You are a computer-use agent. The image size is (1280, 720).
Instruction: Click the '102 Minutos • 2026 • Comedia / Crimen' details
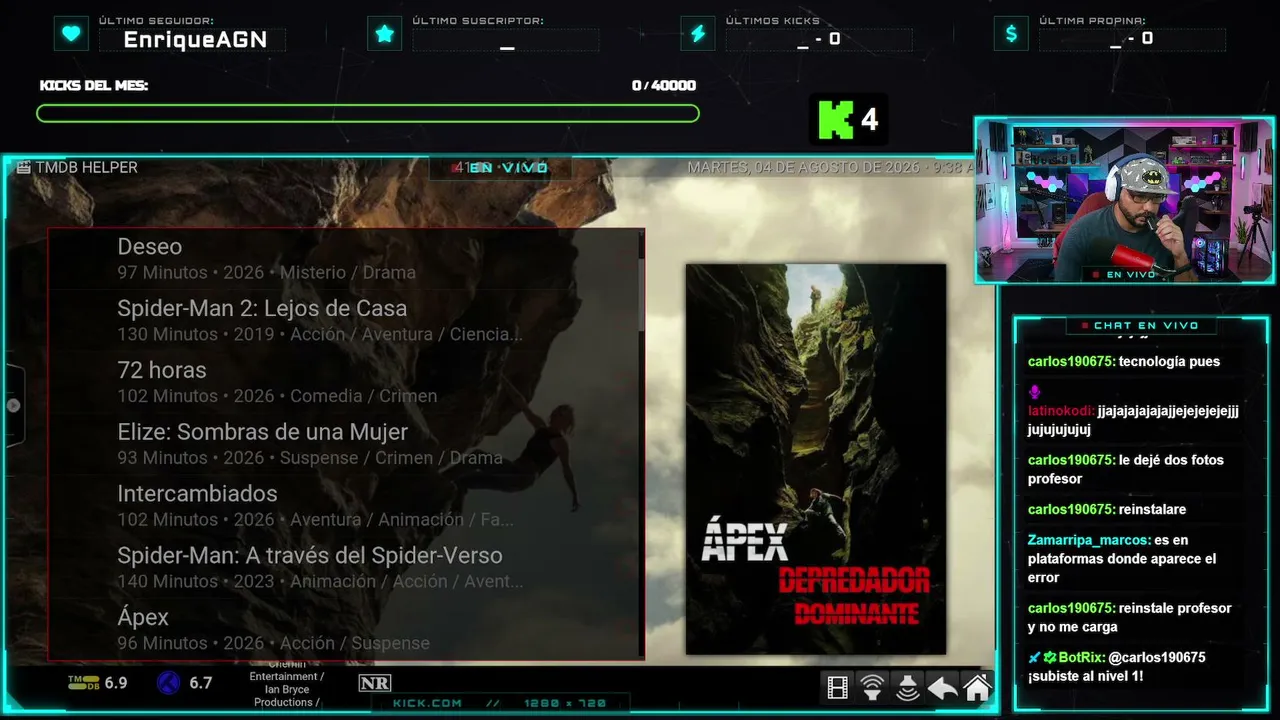tap(277, 397)
